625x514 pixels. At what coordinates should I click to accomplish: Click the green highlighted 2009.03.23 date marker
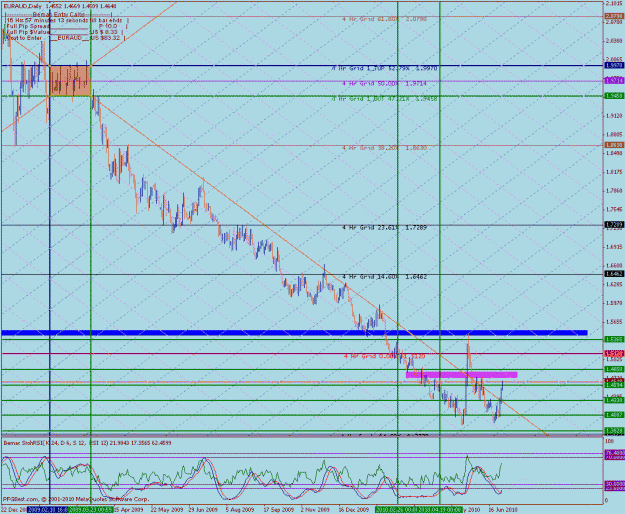(x=90, y=510)
